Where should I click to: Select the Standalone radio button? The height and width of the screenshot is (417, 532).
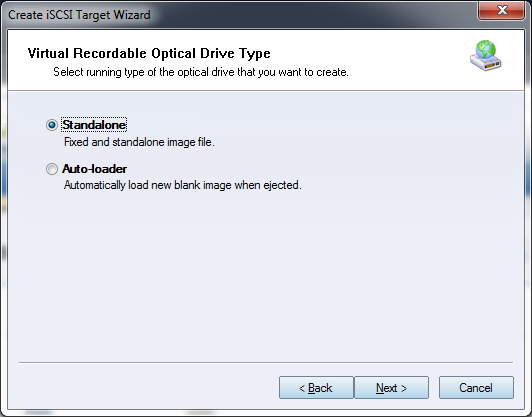coord(52,125)
